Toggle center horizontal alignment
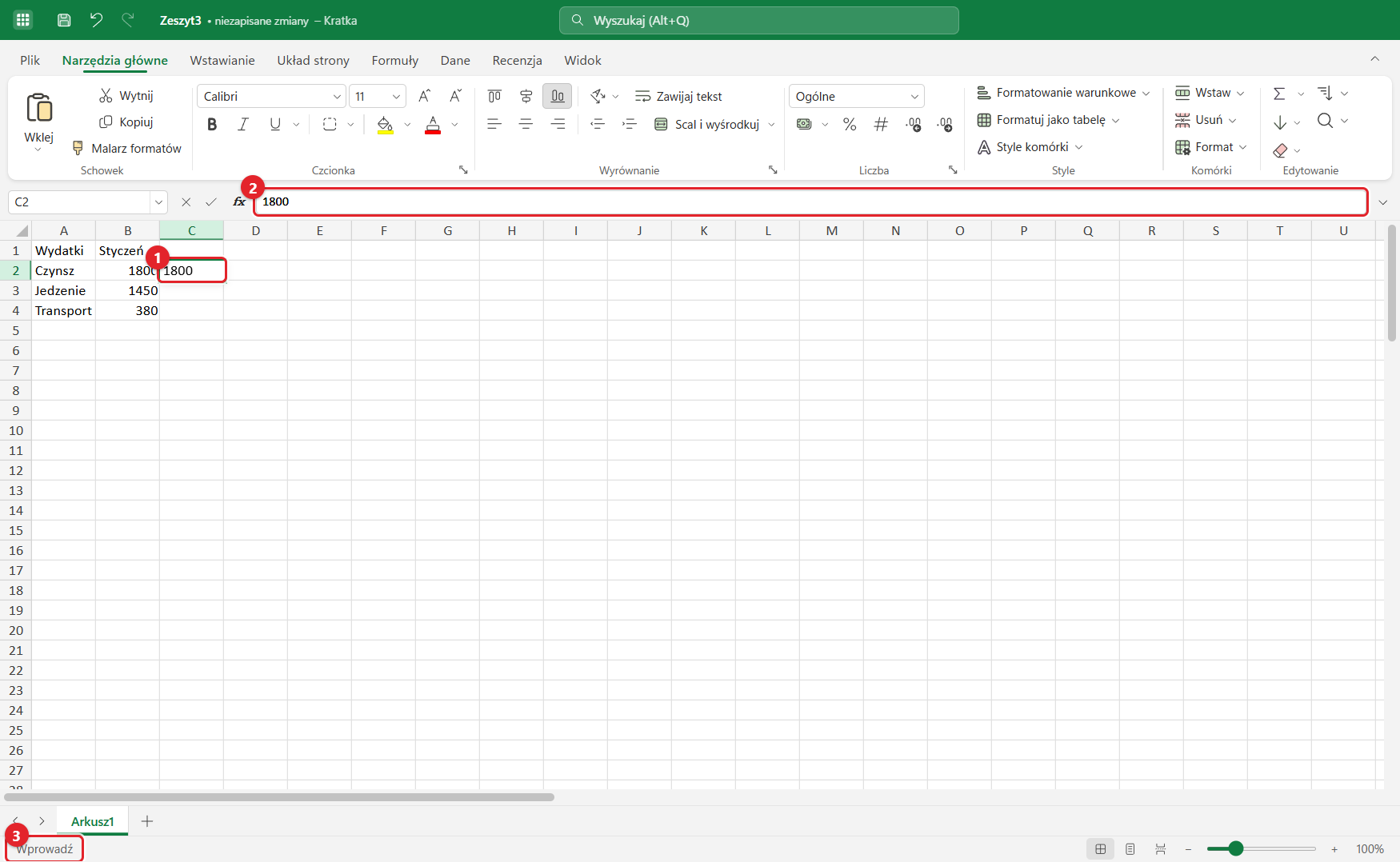This screenshot has width=1400, height=862. [x=526, y=124]
